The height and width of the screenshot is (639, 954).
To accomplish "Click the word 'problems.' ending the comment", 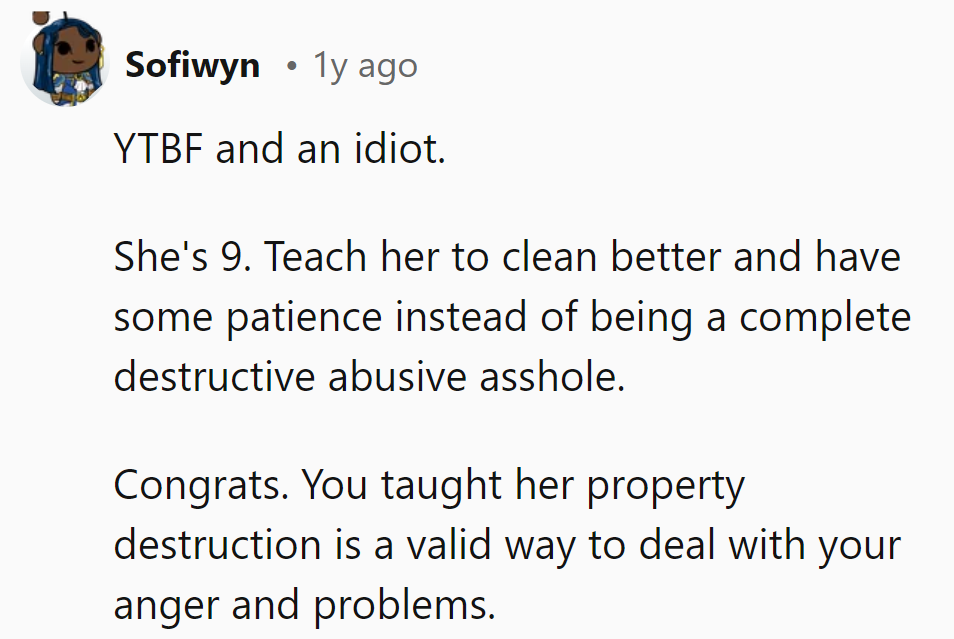I will (x=405, y=606).
